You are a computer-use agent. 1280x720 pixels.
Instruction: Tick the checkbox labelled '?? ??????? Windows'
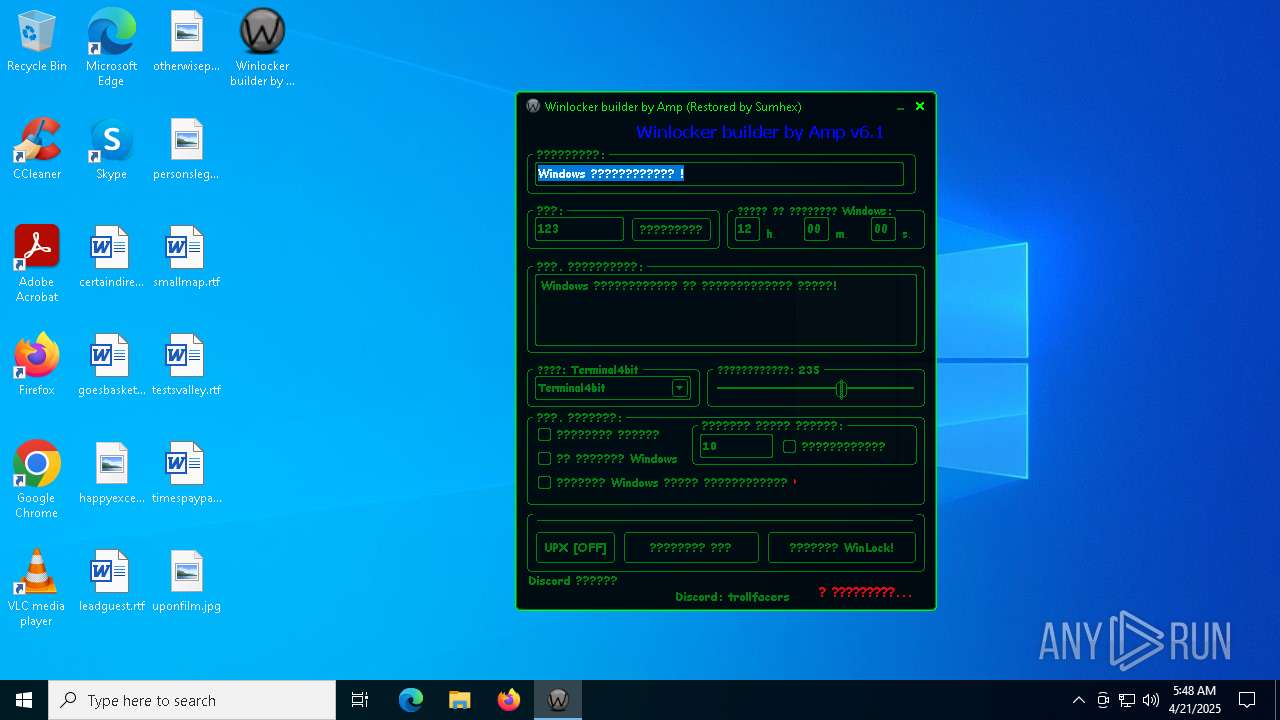pos(545,458)
